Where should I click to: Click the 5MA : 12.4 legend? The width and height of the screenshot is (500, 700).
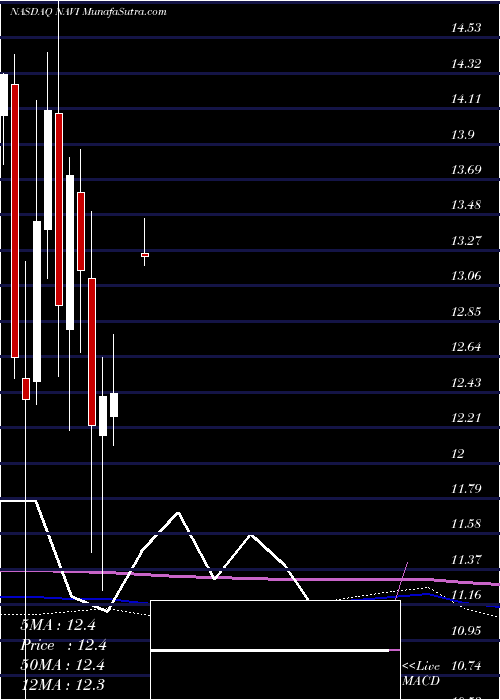[x=58, y=625]
